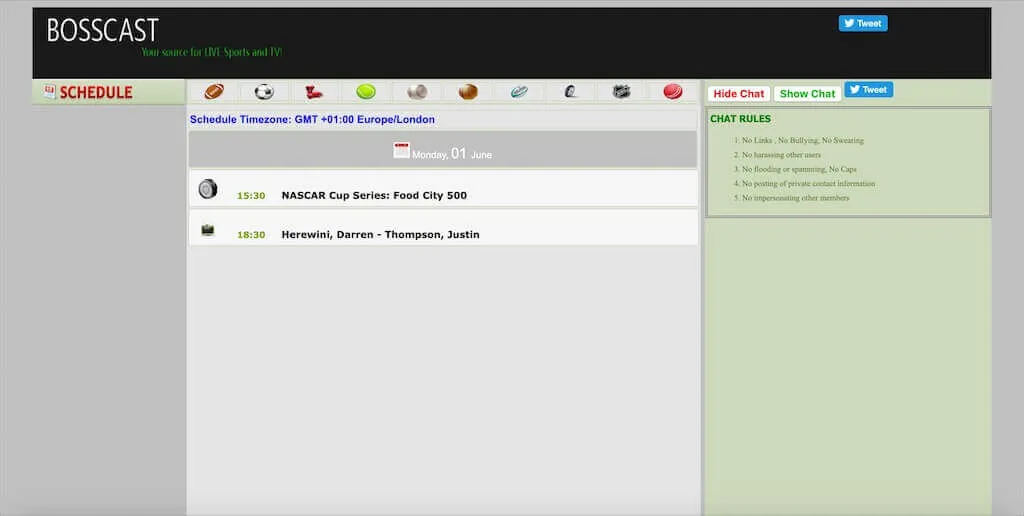Open NASCAR Cup Series: Food City 500
The height and width of the screenshot is (516, 1024).
tap(374, 196)
